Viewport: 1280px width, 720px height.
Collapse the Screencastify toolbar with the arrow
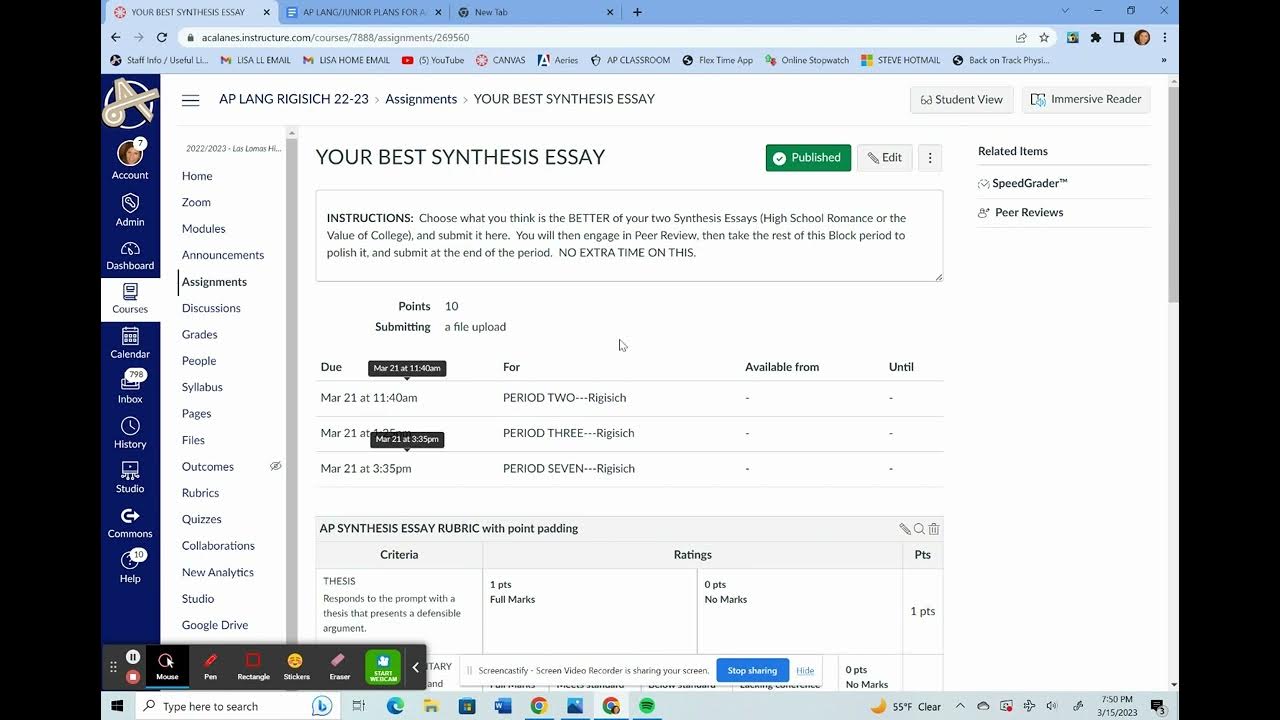(415, 667)
